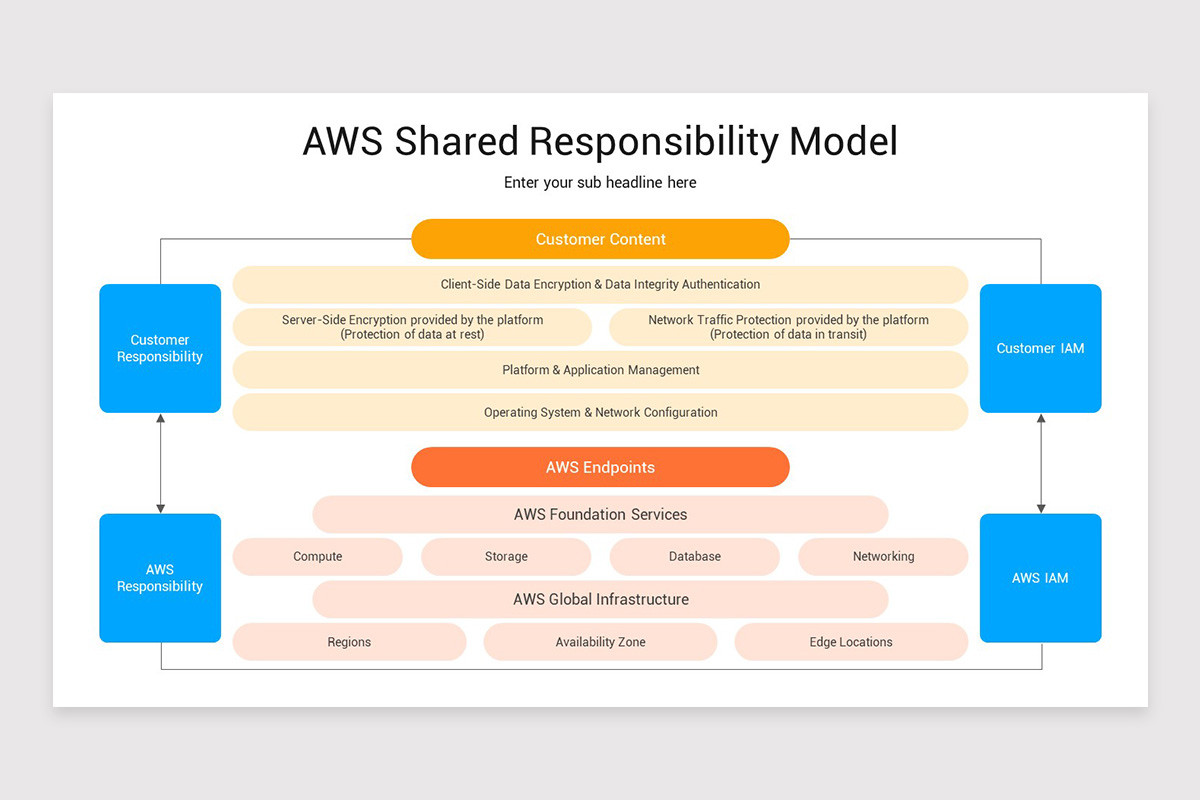1200x800 pixels.
Task: Click the Storage shape
Action: click(x=506, y=556)
